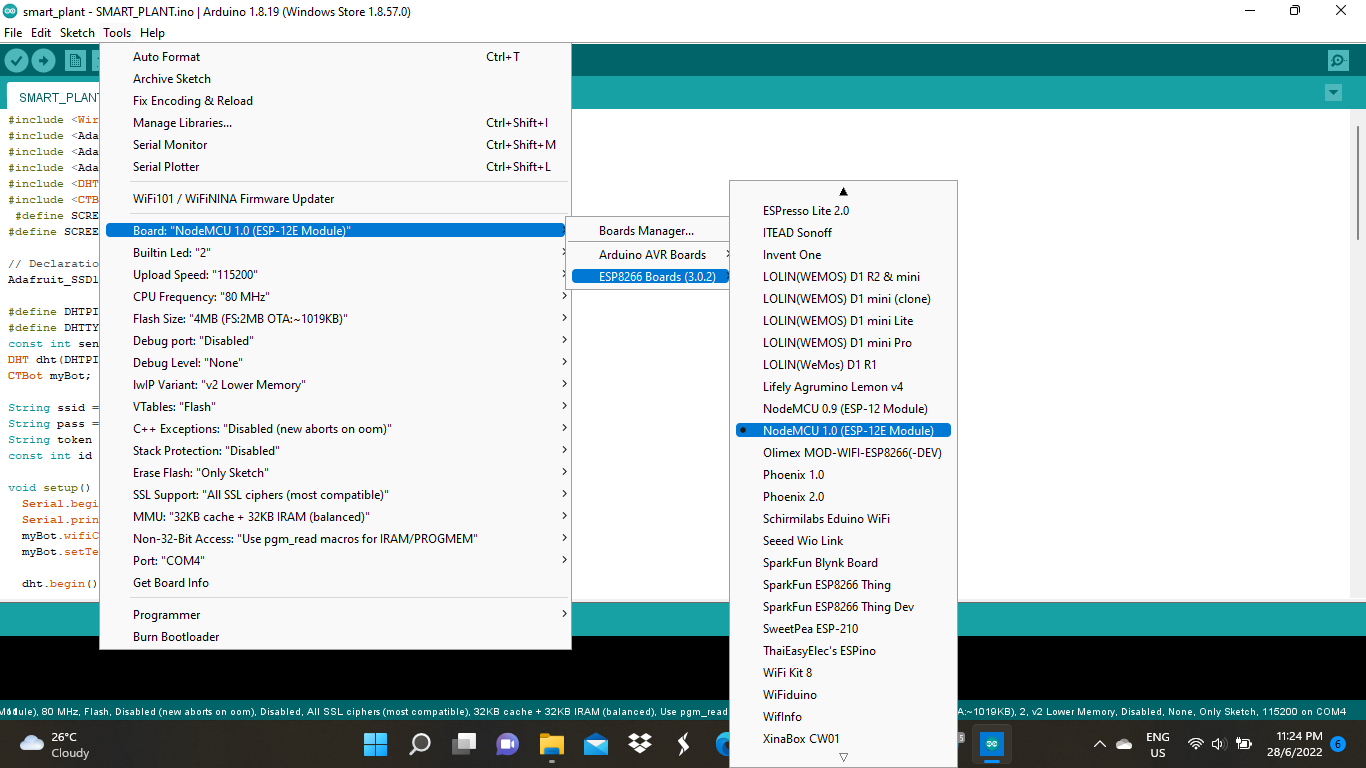Viewport: 1366px width, 768px height.
Task: Choose Auto Format from Tools menu
Action: 336,57
